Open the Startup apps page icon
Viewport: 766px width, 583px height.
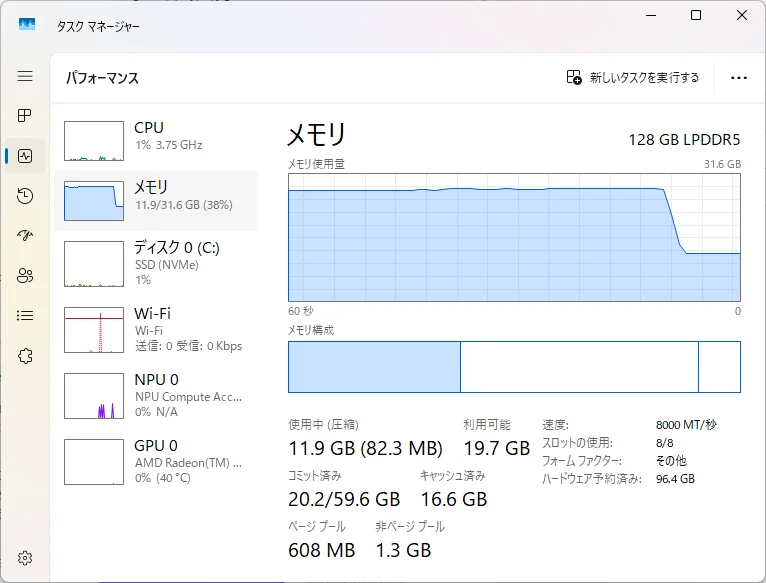[25, 236]
